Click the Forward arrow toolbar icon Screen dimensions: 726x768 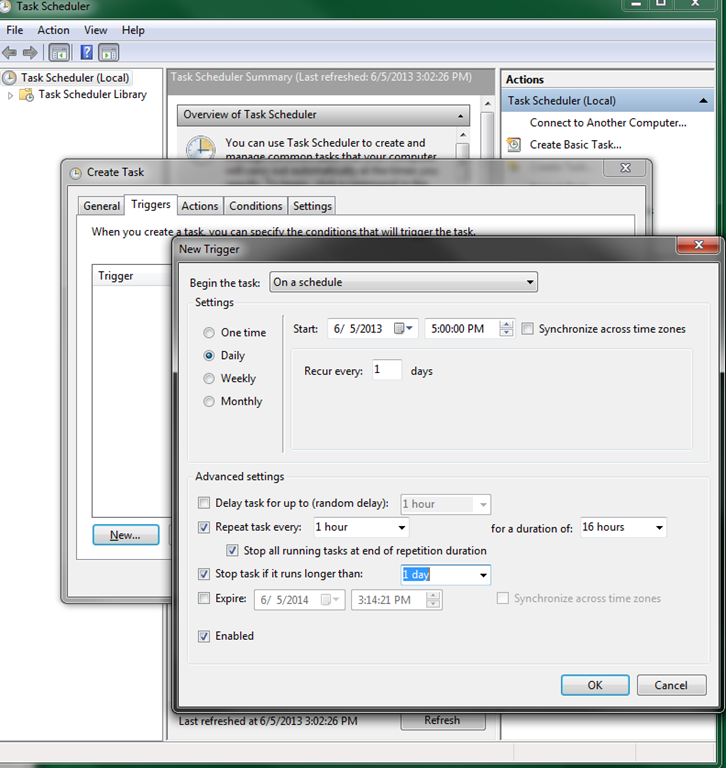(30, 53)
